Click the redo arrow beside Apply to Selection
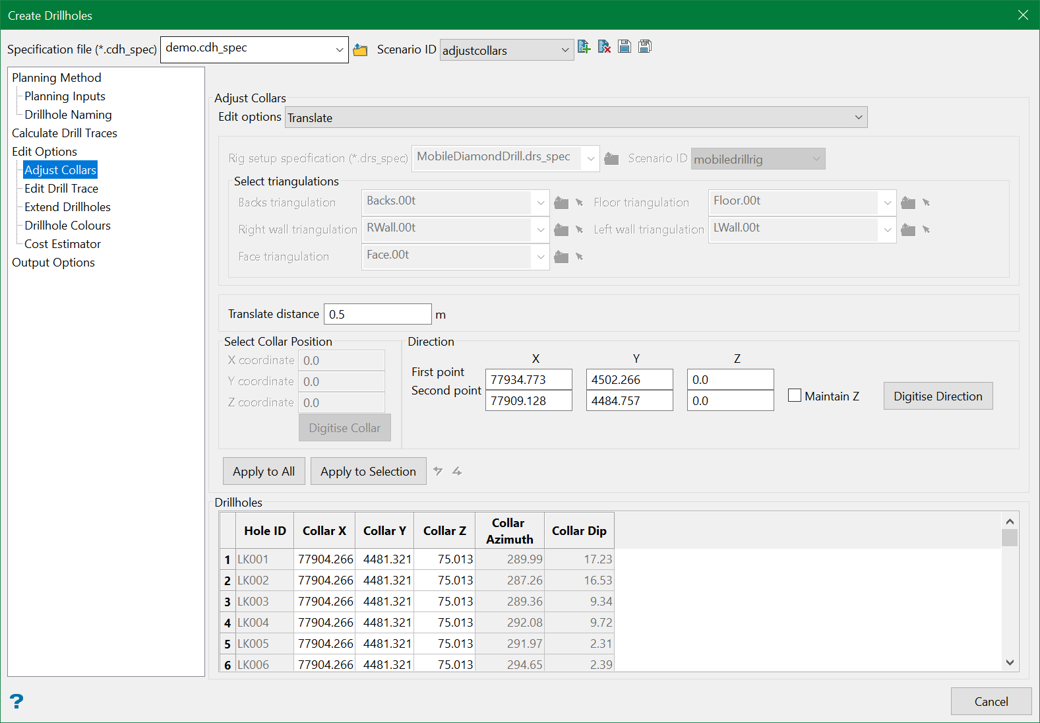 pos(457,471)
